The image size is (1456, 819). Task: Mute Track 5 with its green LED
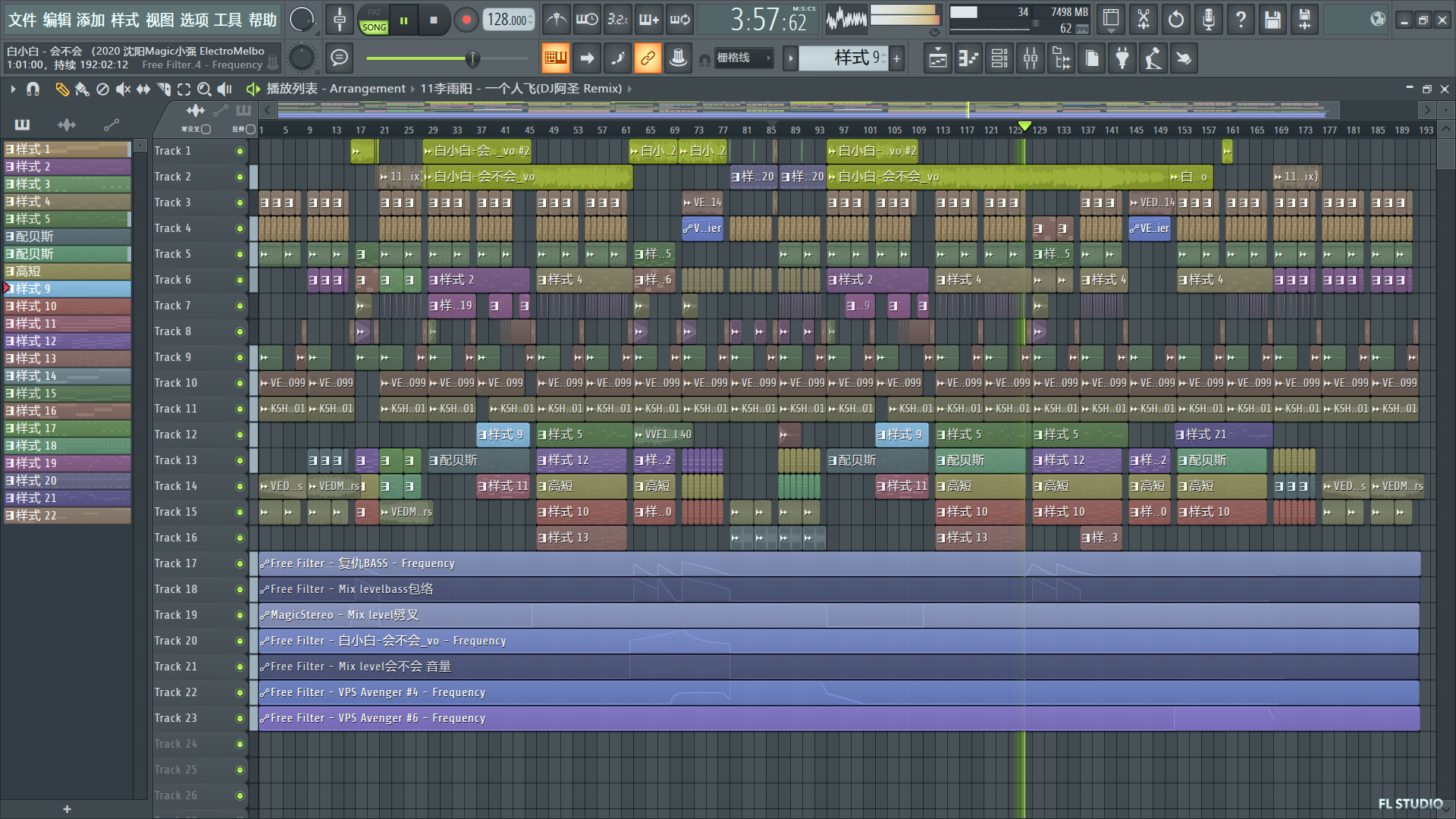tap(240, 254)
